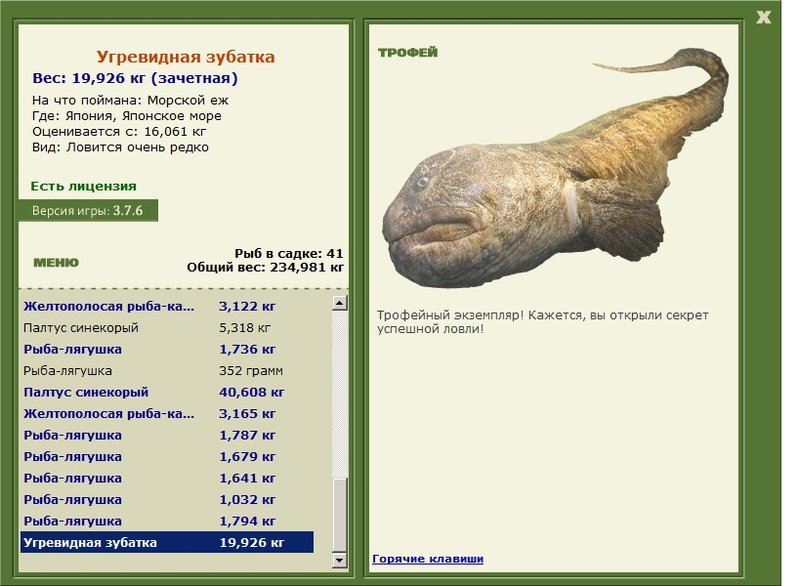Select Рыба-лягушка 352 грамм row
Image resolution: width=800 pixels, height=586 pixels.
point(167,371)
